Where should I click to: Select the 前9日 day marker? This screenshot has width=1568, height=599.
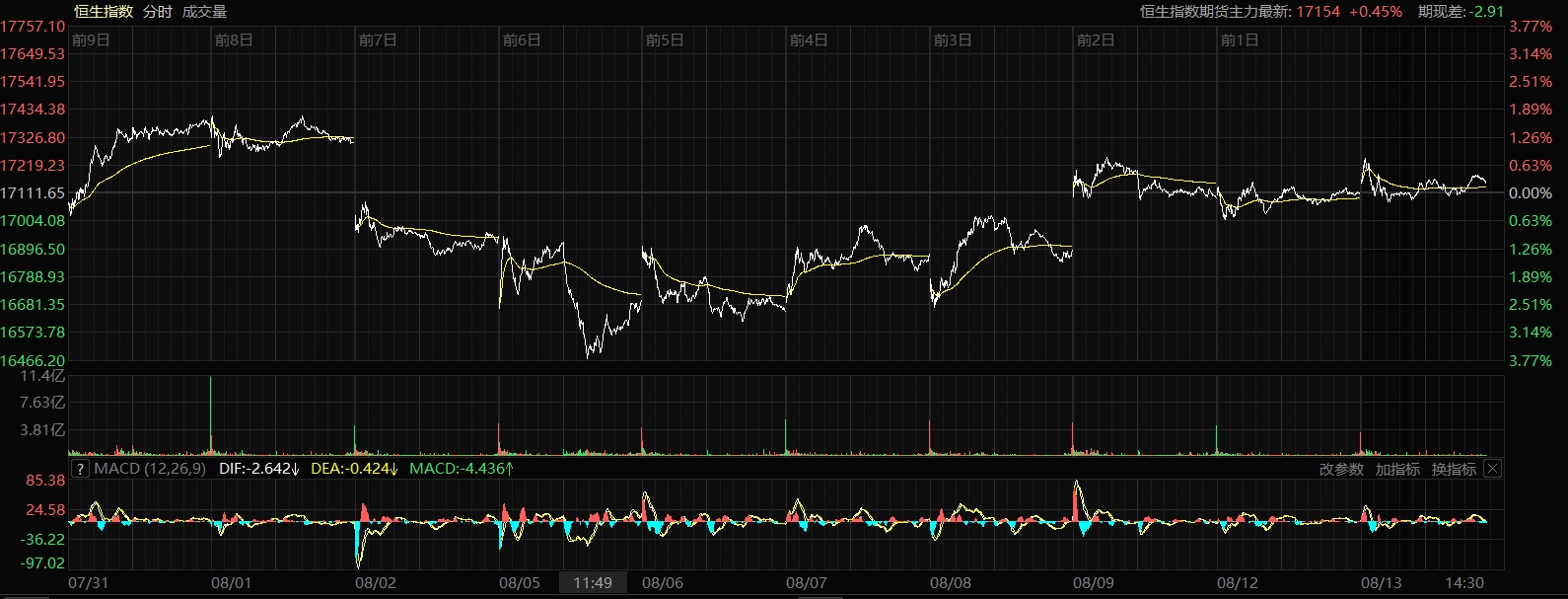[x=91, y=40]
